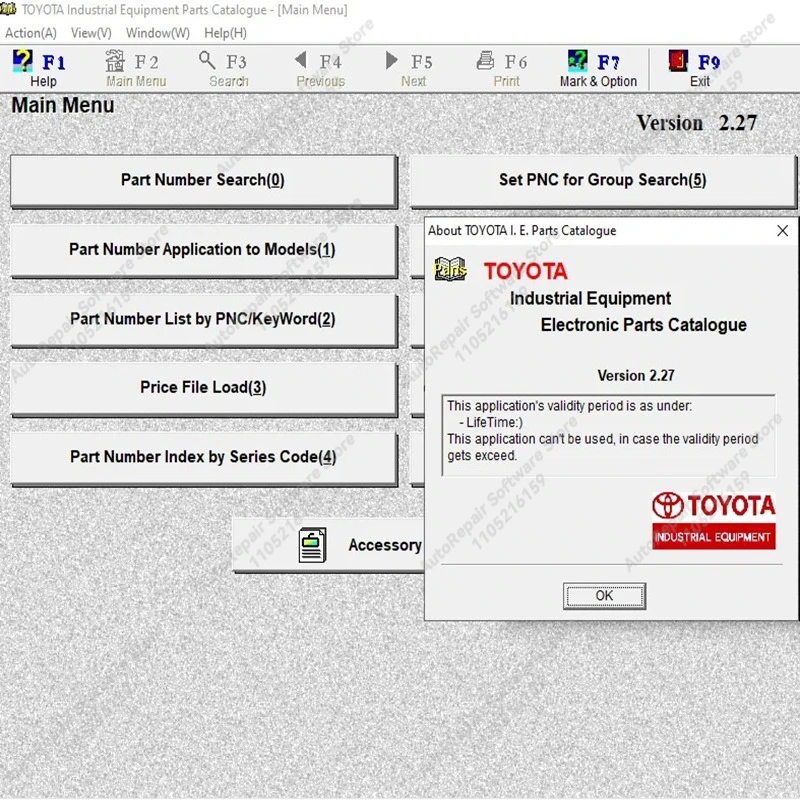Click the Accessory document icon
The height and width of the screenshot is (800, 800).
click(313, 545)
